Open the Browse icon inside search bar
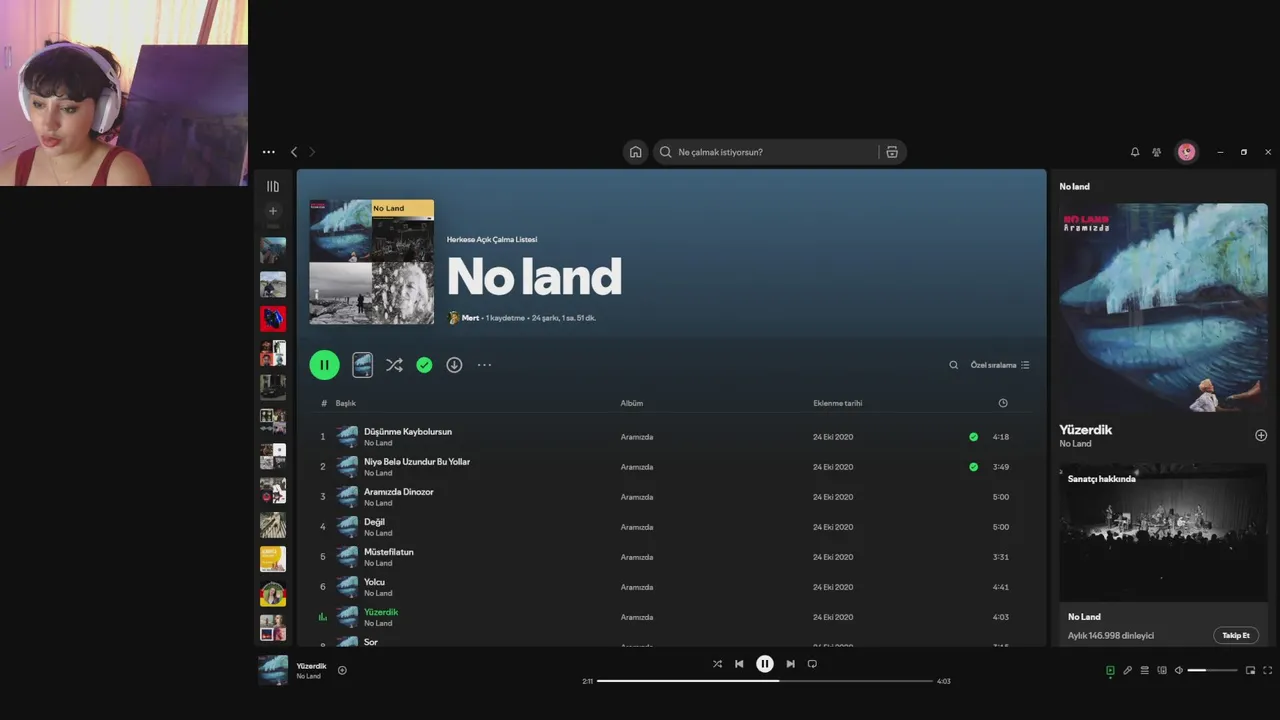Screen dimensions: 1280x720 (x=892, y=152)
